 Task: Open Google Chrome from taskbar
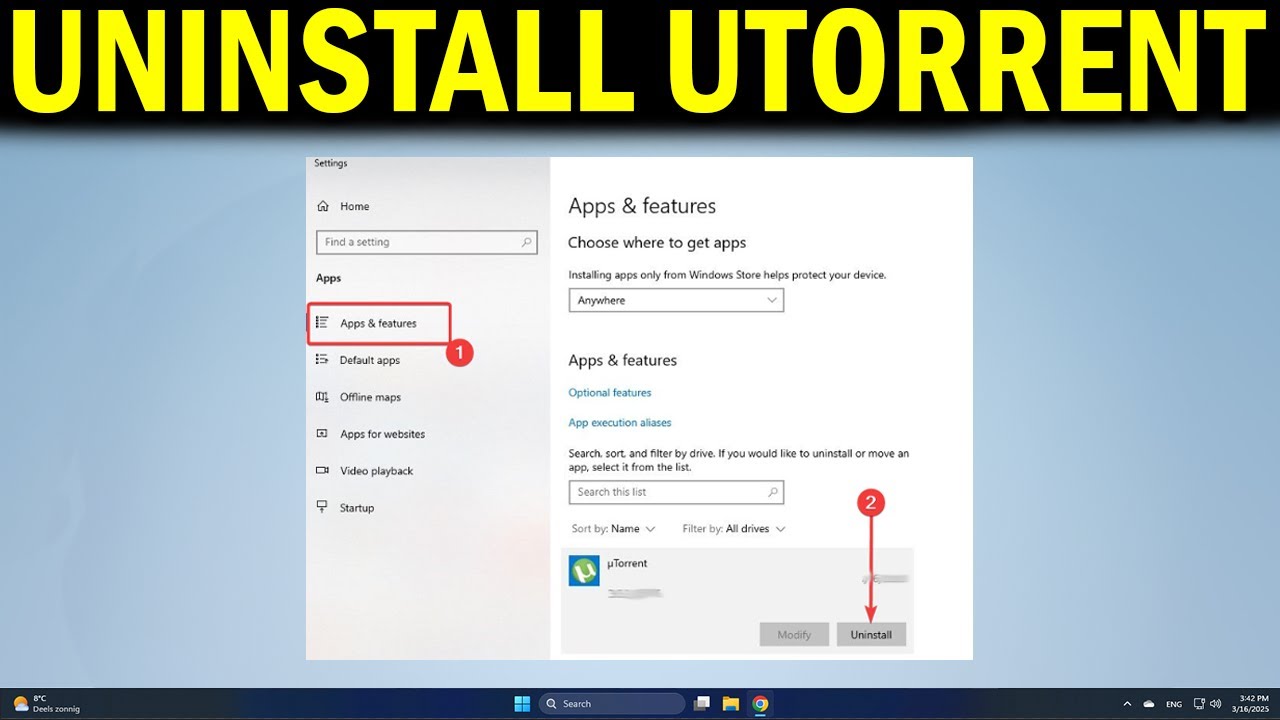point(760,704)
